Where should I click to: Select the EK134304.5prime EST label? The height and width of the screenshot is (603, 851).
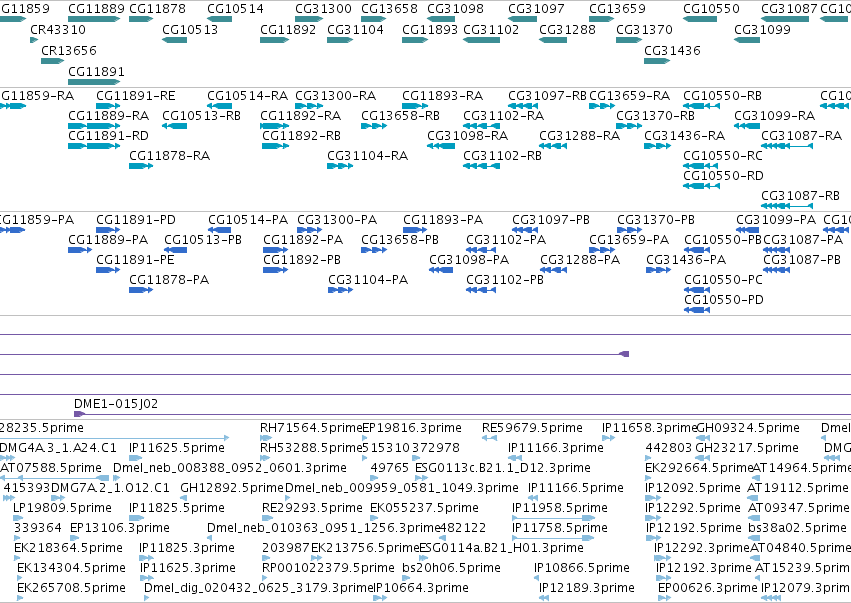72,568
